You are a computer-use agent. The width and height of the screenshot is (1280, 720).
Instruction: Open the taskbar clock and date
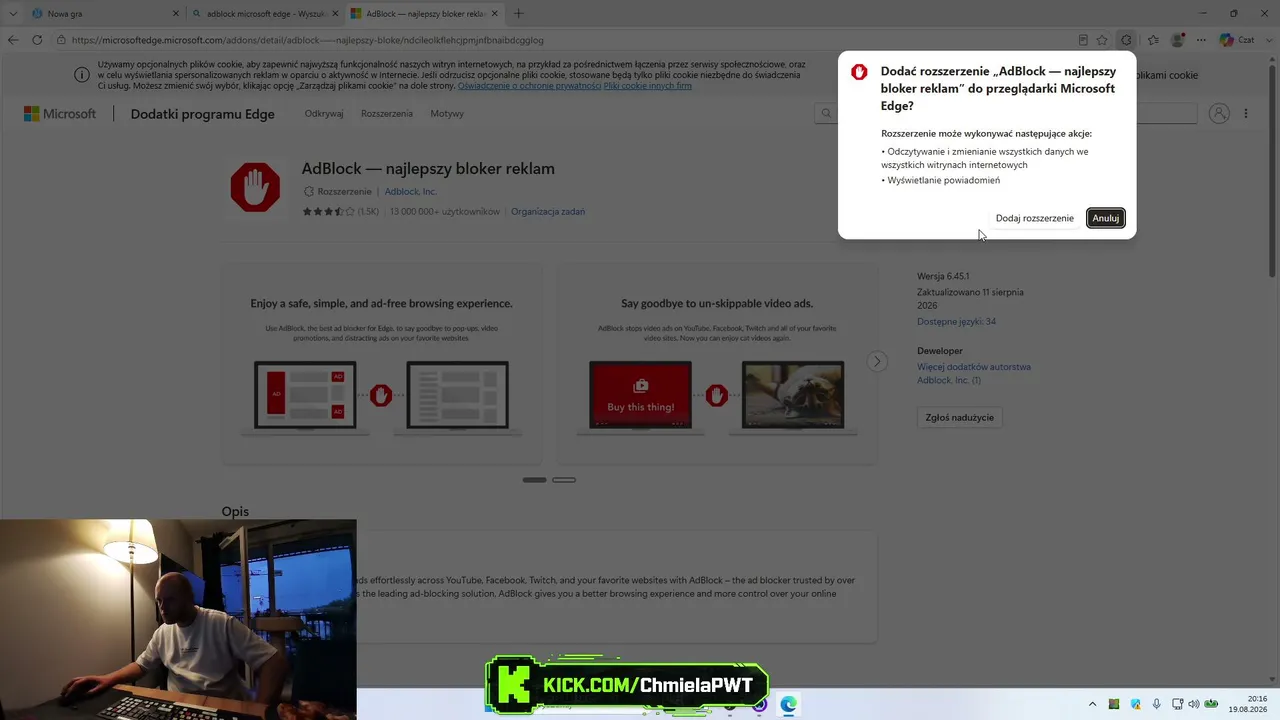(1250, 704)
